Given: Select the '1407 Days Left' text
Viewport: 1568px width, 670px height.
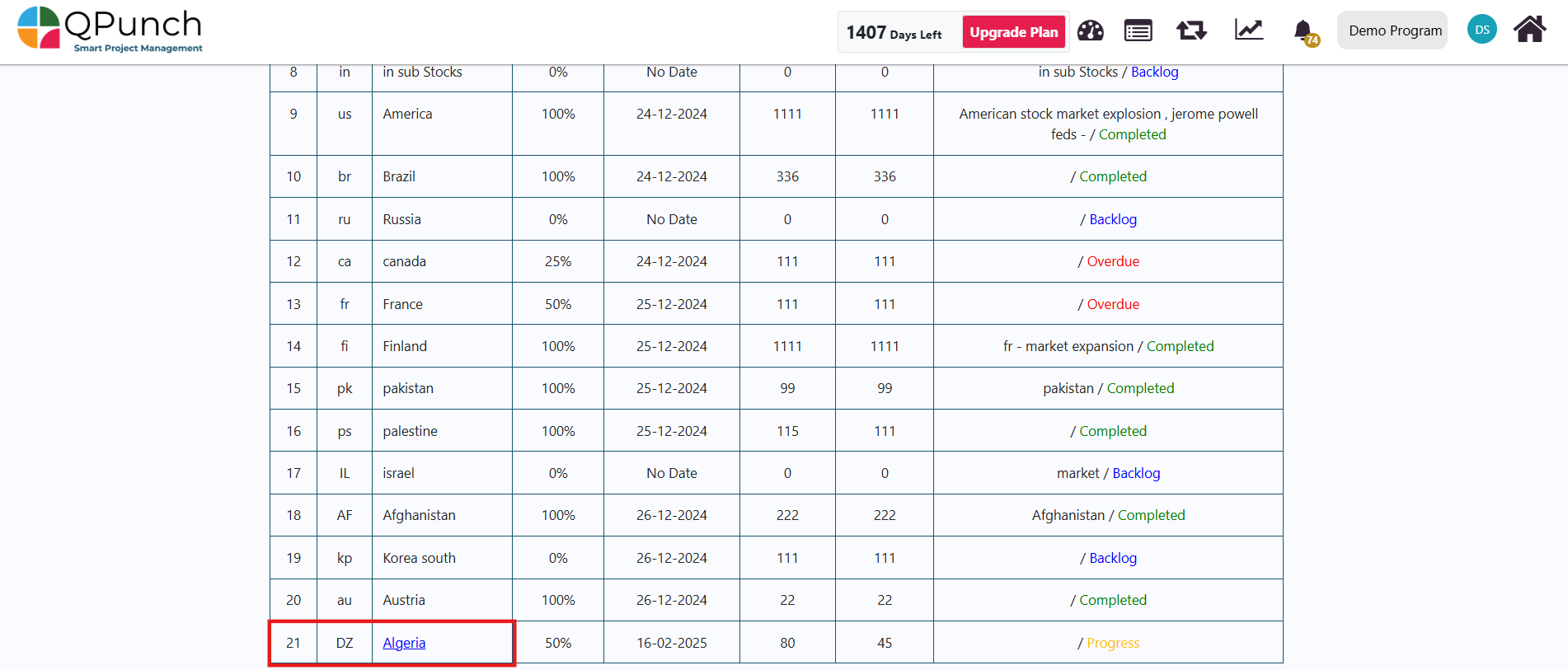Looking at the screenshot, I should pos(894,33).
